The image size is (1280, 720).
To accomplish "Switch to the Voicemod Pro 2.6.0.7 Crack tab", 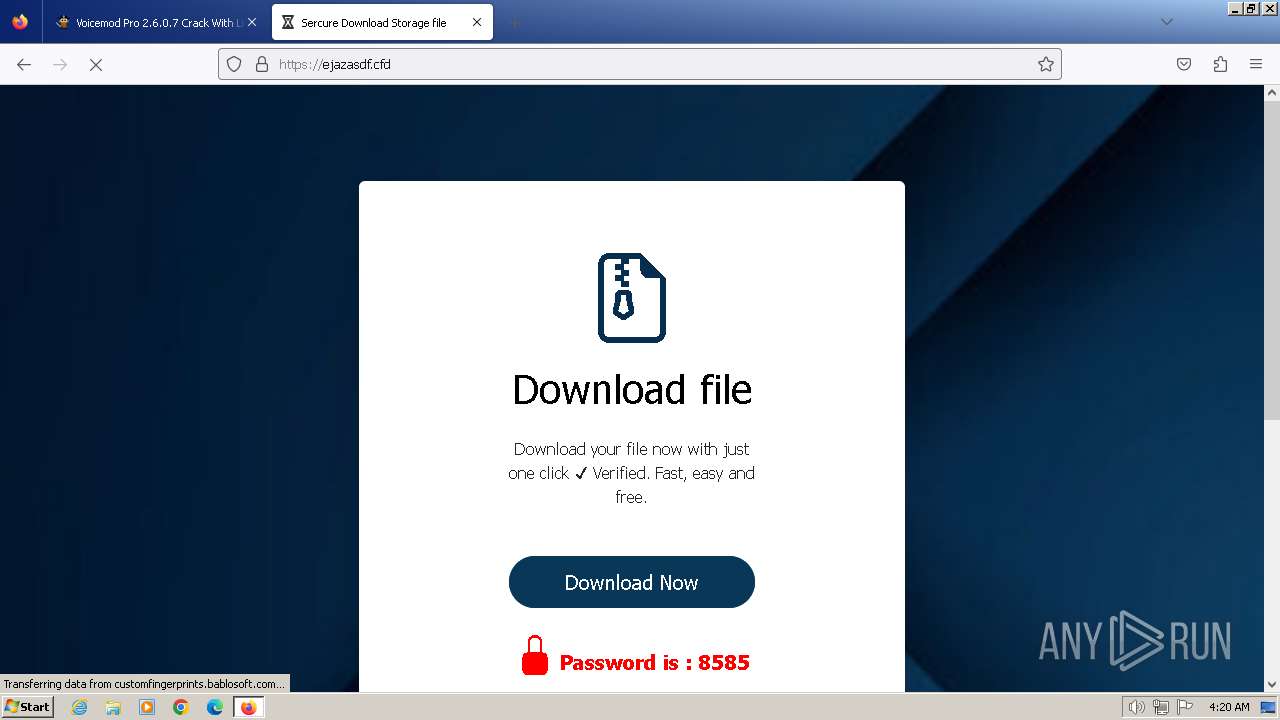I will click(156, 22).
